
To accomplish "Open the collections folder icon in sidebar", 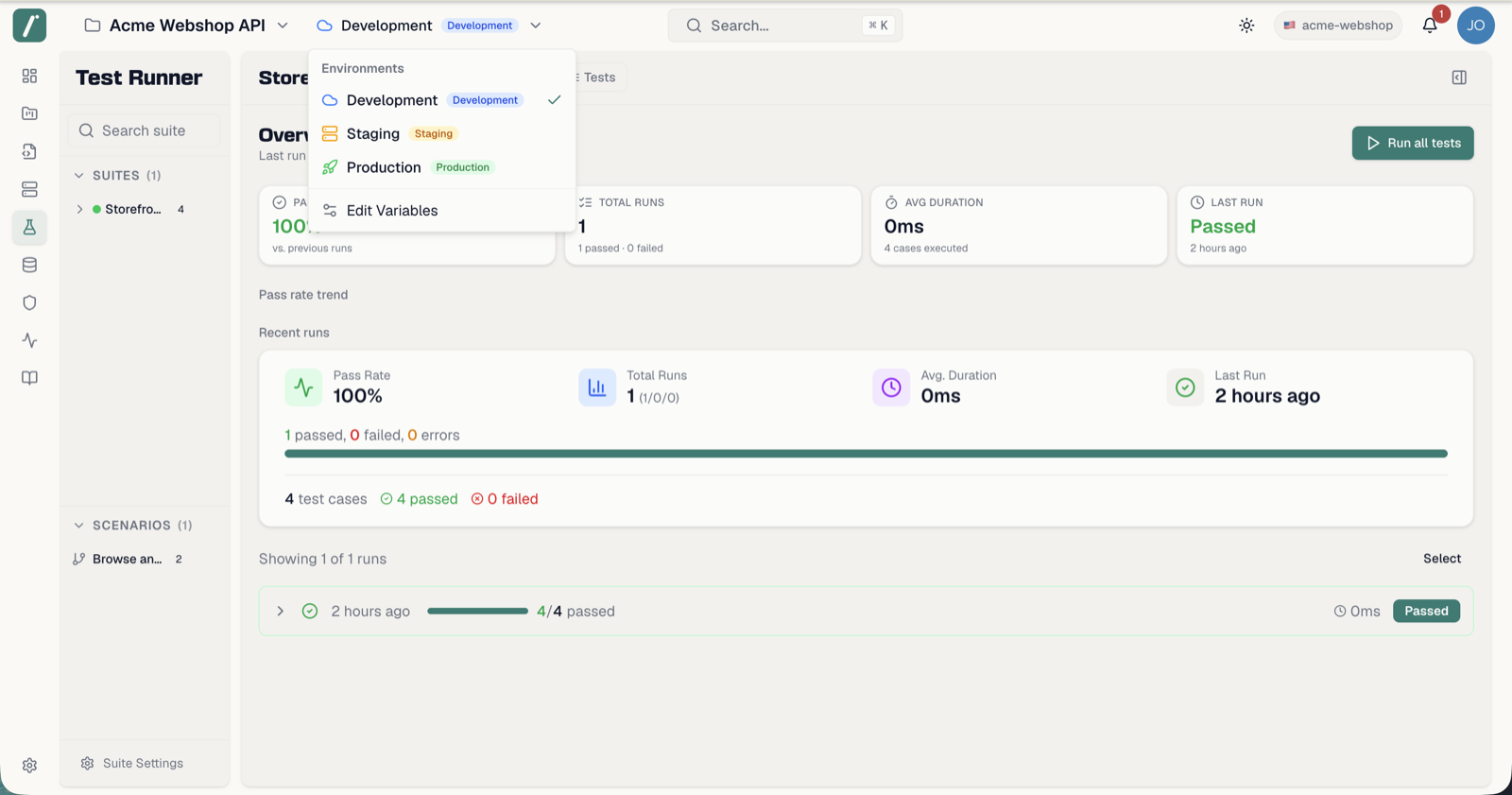I will point(29,113).
